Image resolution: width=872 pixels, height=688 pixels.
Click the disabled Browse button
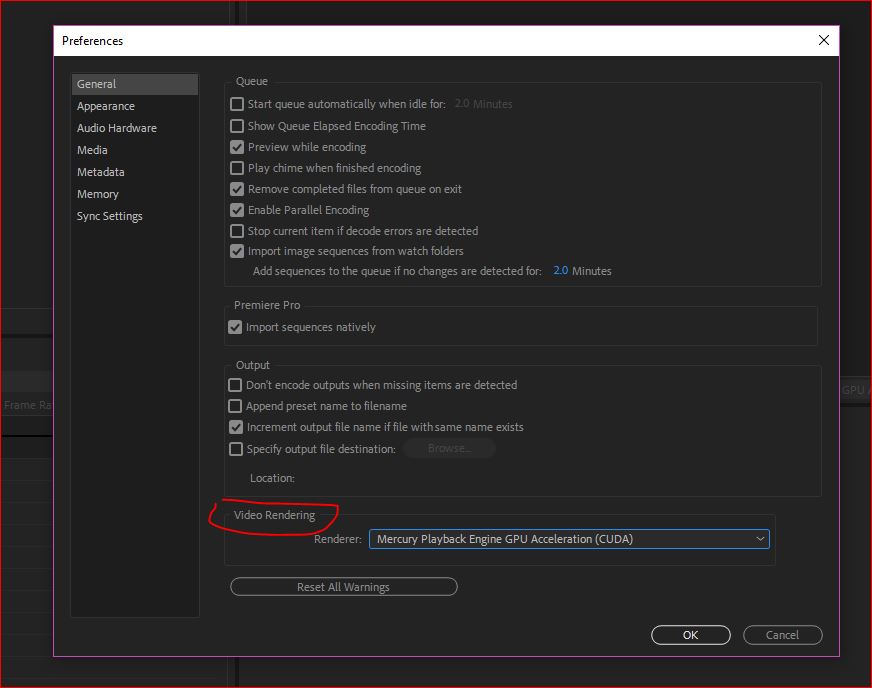(x=449, y=448)
